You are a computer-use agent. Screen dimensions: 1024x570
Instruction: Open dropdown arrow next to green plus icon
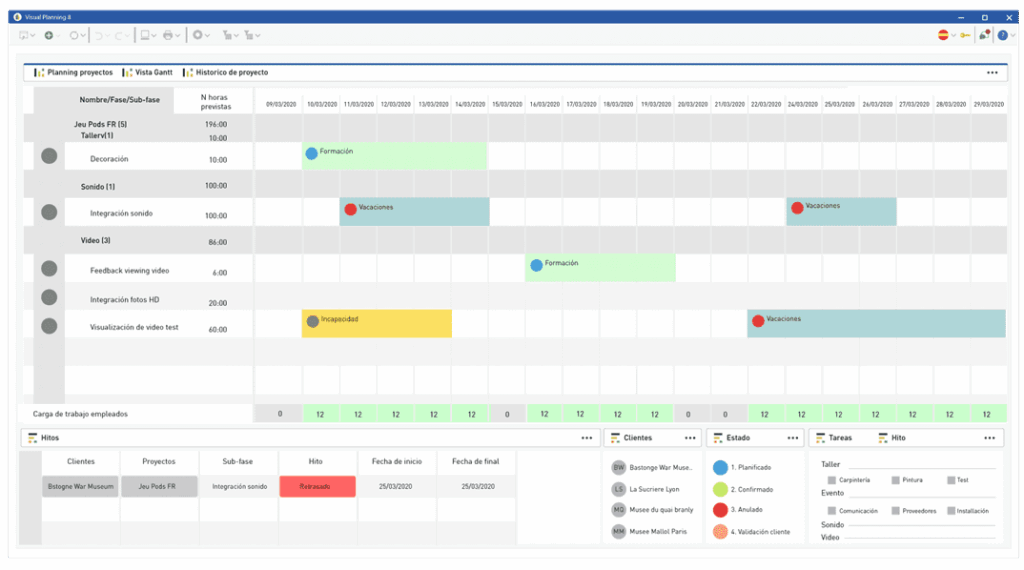coord(58,36)
